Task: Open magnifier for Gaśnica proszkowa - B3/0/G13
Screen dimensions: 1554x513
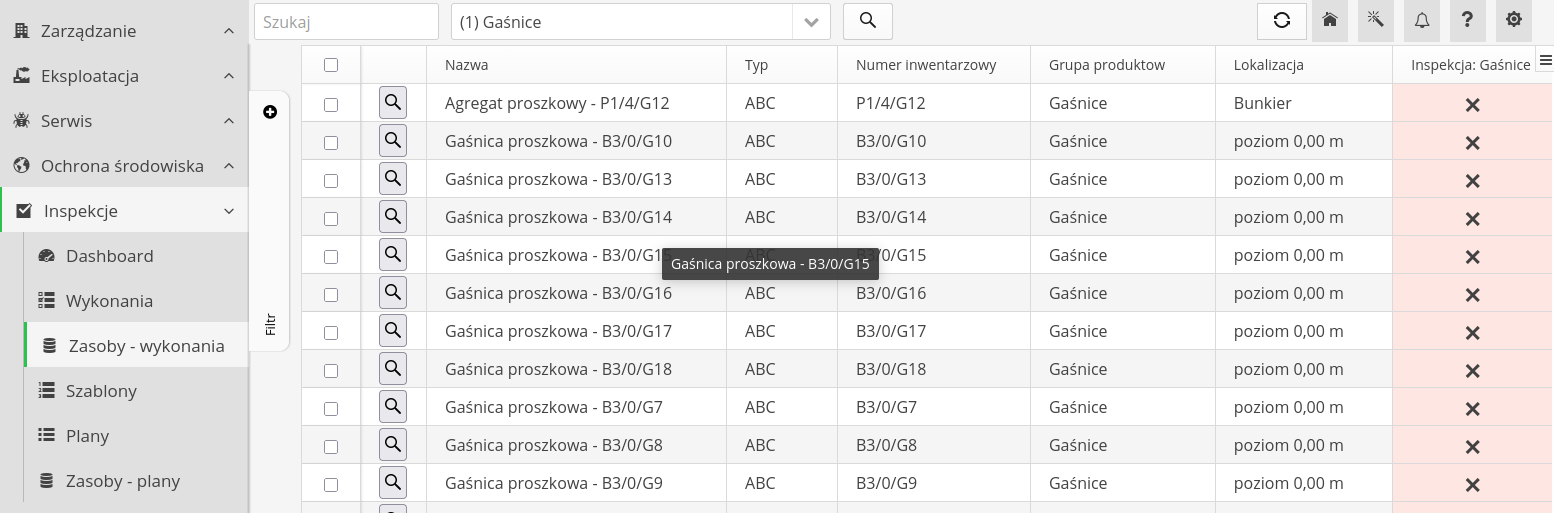Action: coord(393,179)
